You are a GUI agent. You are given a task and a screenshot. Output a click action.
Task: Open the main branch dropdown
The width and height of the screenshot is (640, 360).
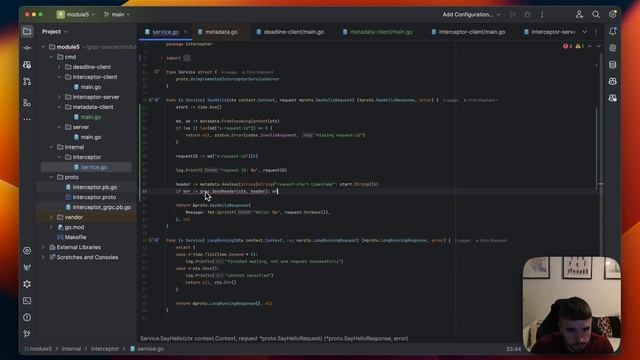point(117,14)
